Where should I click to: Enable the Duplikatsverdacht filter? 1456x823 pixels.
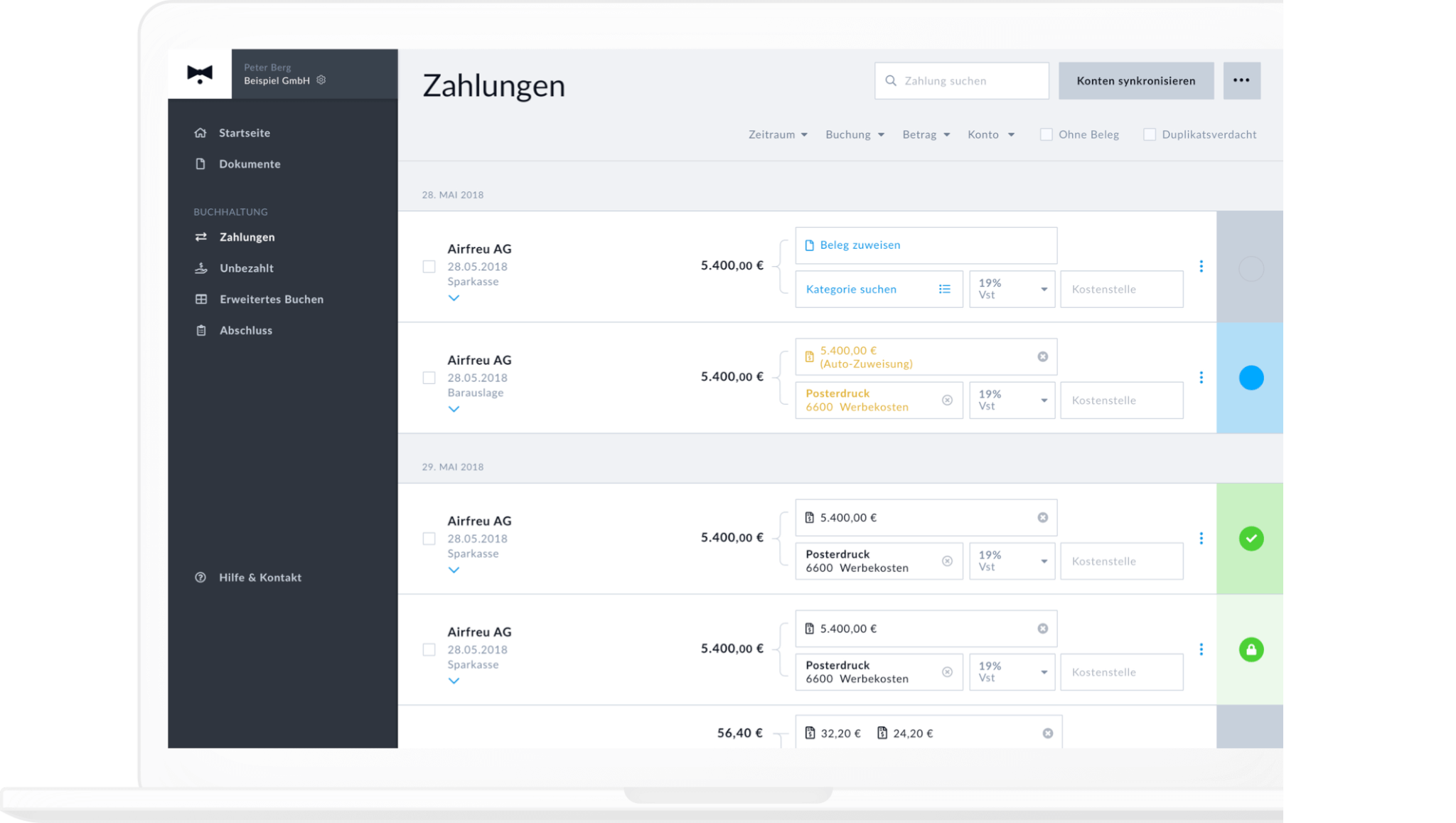[x=1149, y=134]
